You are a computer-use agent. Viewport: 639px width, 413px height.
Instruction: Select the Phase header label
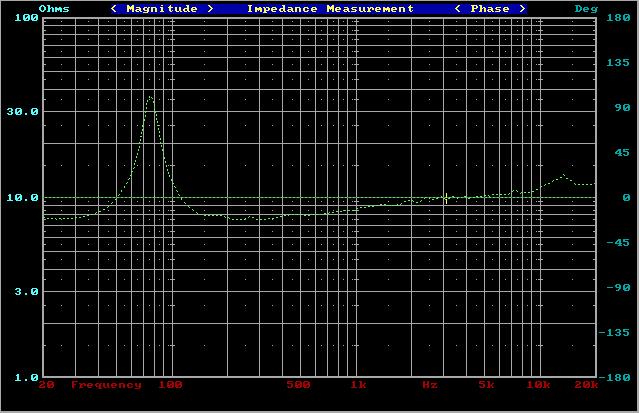[490, 9]
